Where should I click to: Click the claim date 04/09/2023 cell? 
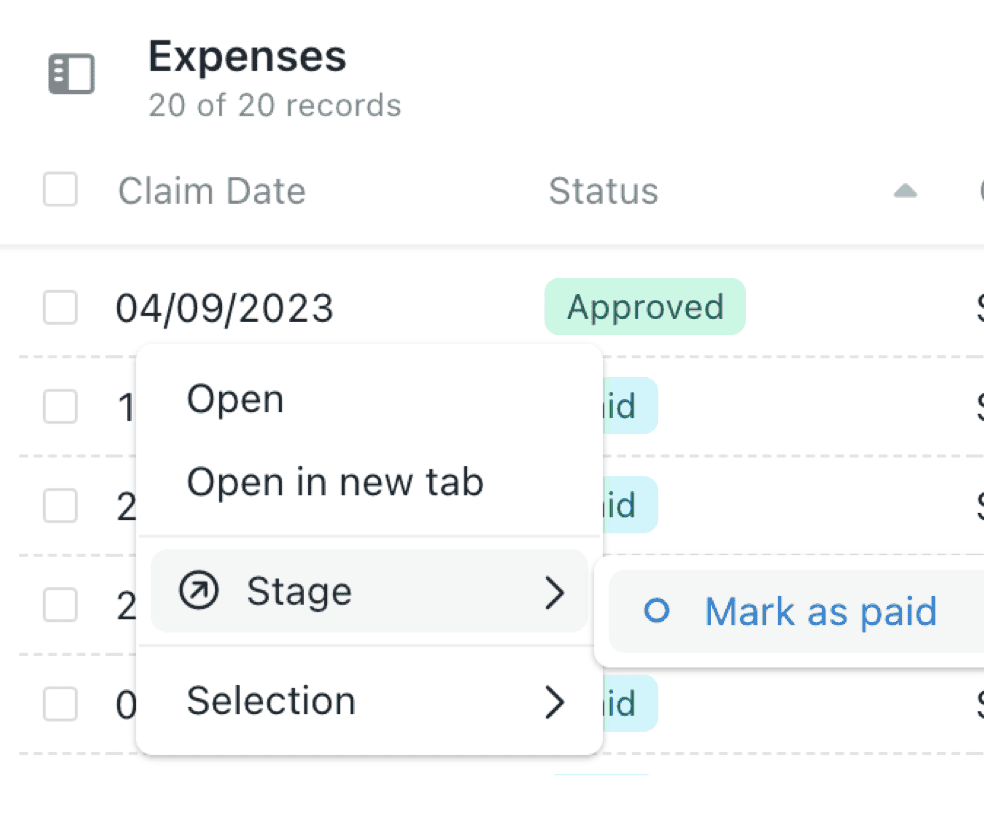click(225, 307)
